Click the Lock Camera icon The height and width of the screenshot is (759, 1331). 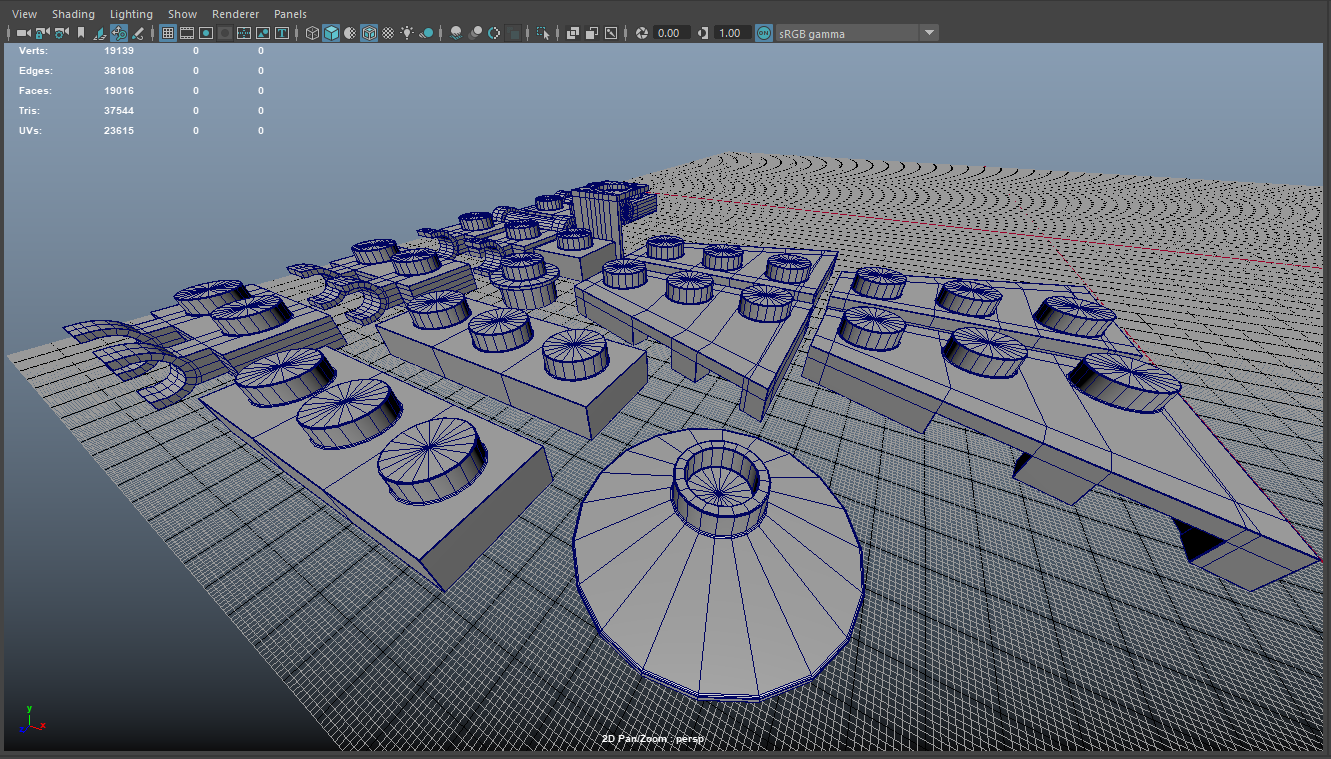[42, 33]
